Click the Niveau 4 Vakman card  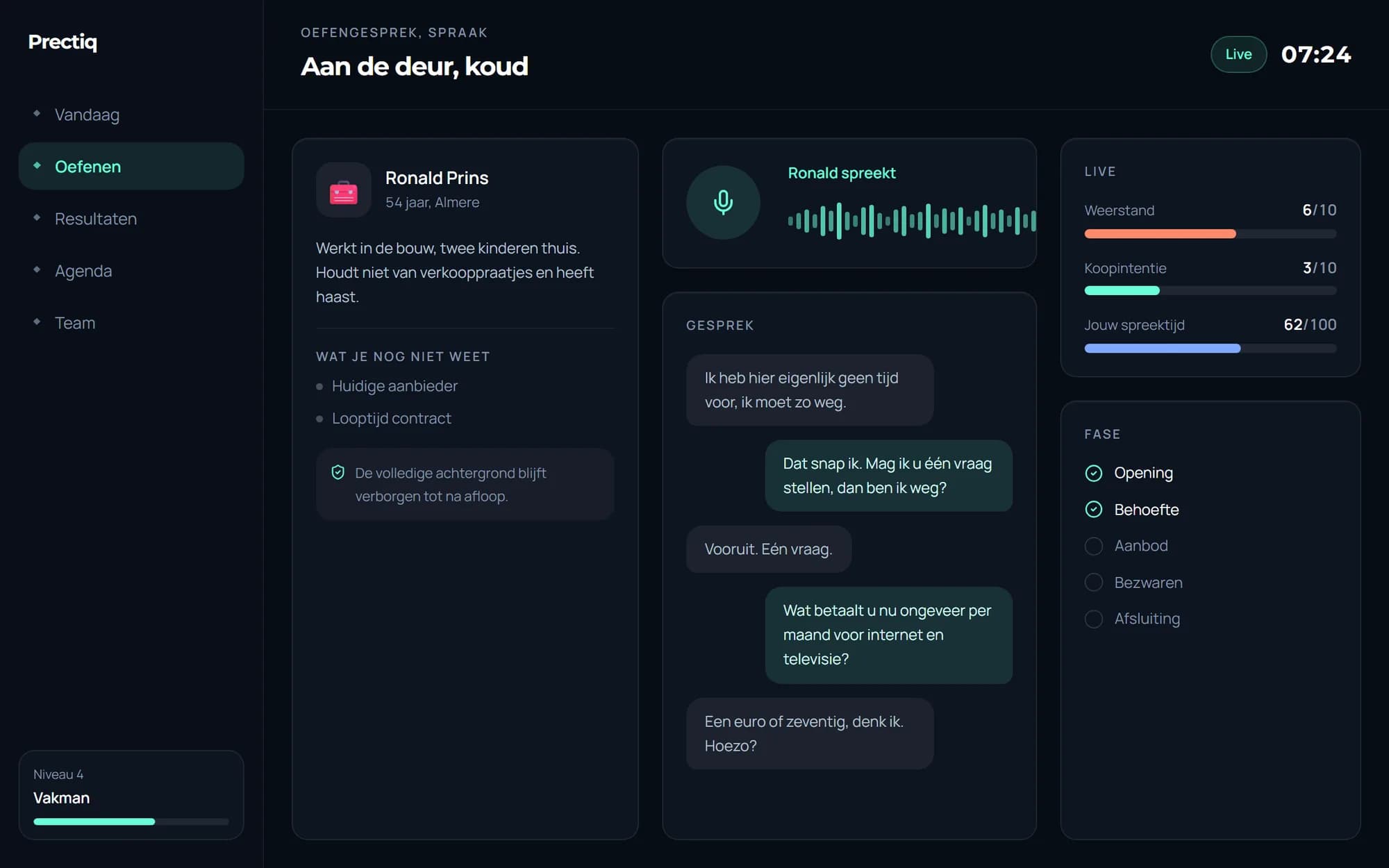131,795
